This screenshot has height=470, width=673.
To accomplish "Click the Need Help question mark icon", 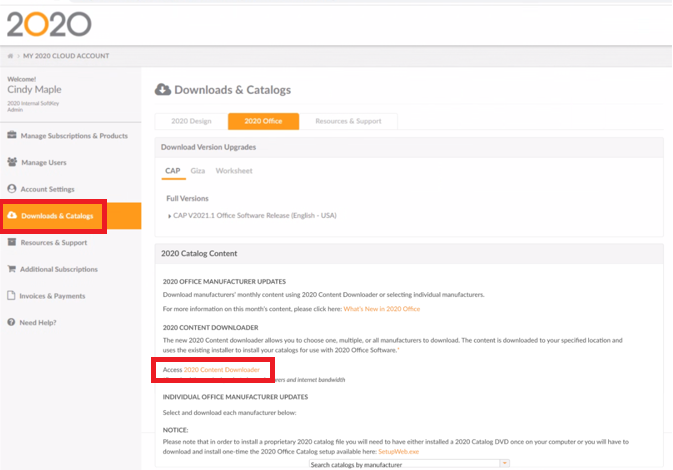I will coord(11,322).
